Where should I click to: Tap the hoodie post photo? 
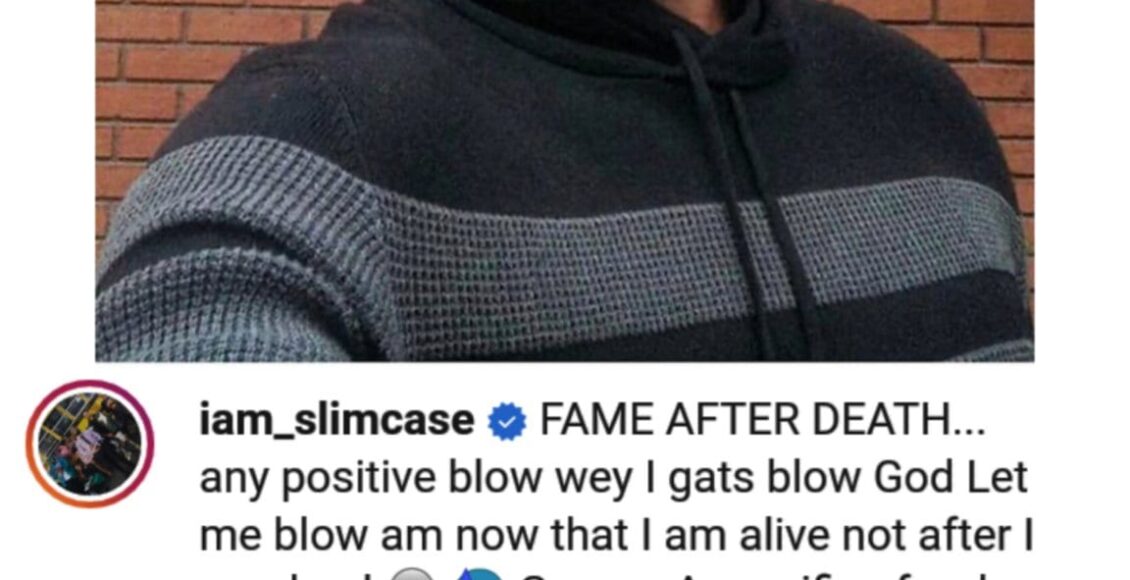click(565, 180)
